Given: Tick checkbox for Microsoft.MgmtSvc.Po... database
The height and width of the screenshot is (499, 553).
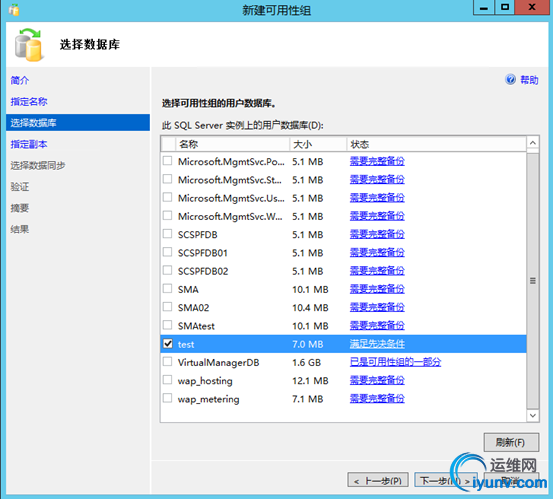Looking at the screenshot, I should click(x=168, y=161).
